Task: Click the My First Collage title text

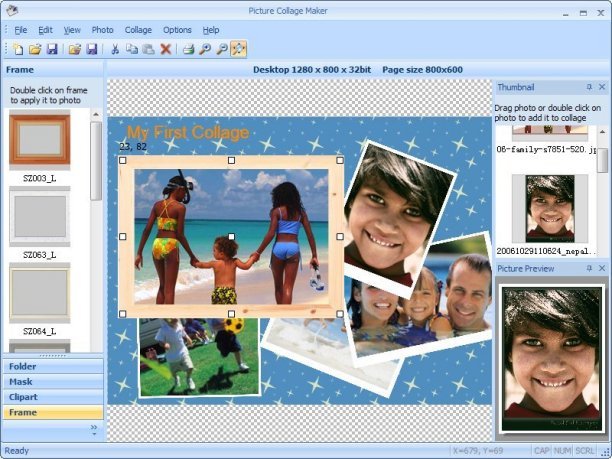Action: (188, 132)
